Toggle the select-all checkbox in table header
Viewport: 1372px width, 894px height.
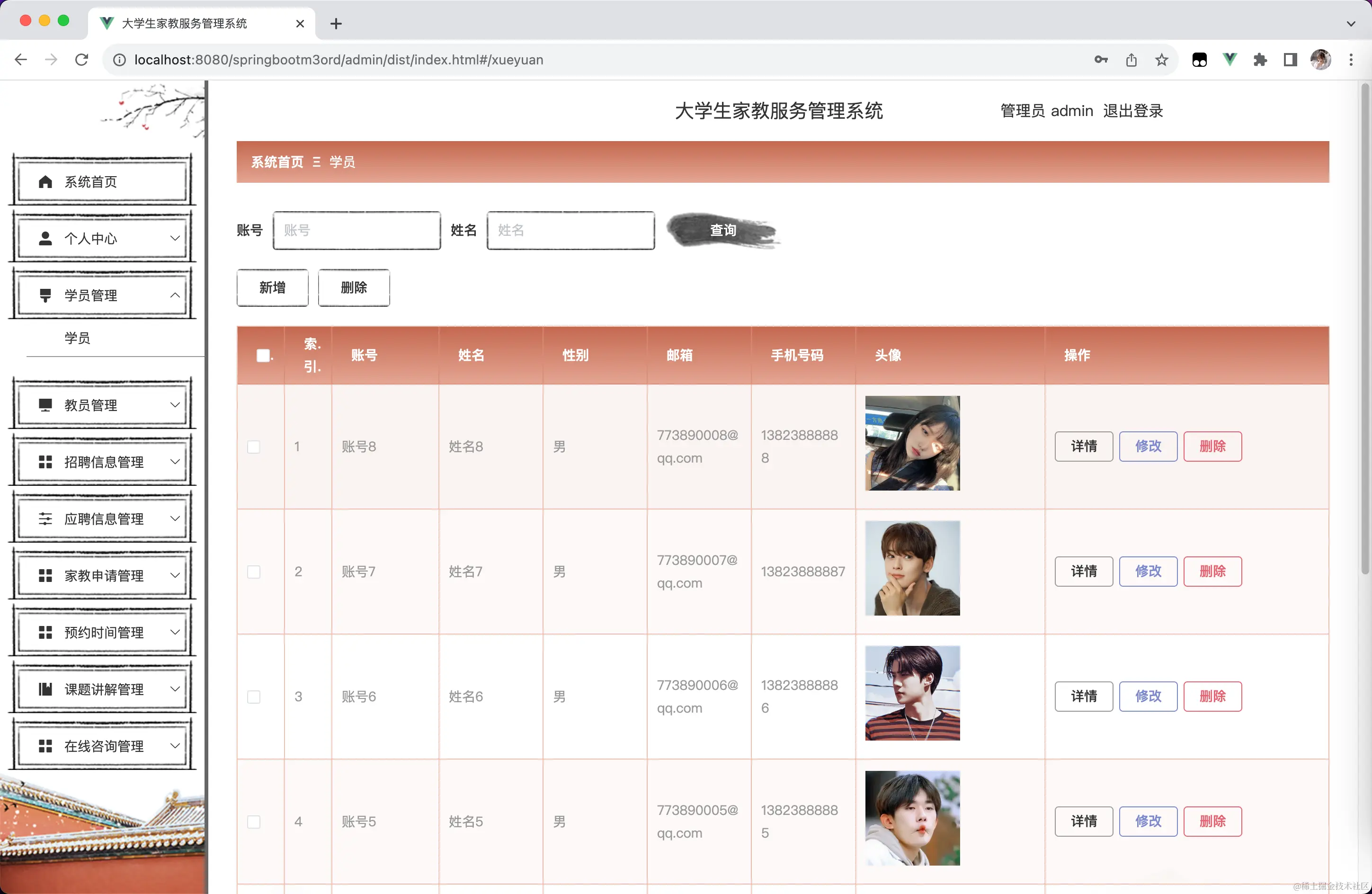click(263, 356)
